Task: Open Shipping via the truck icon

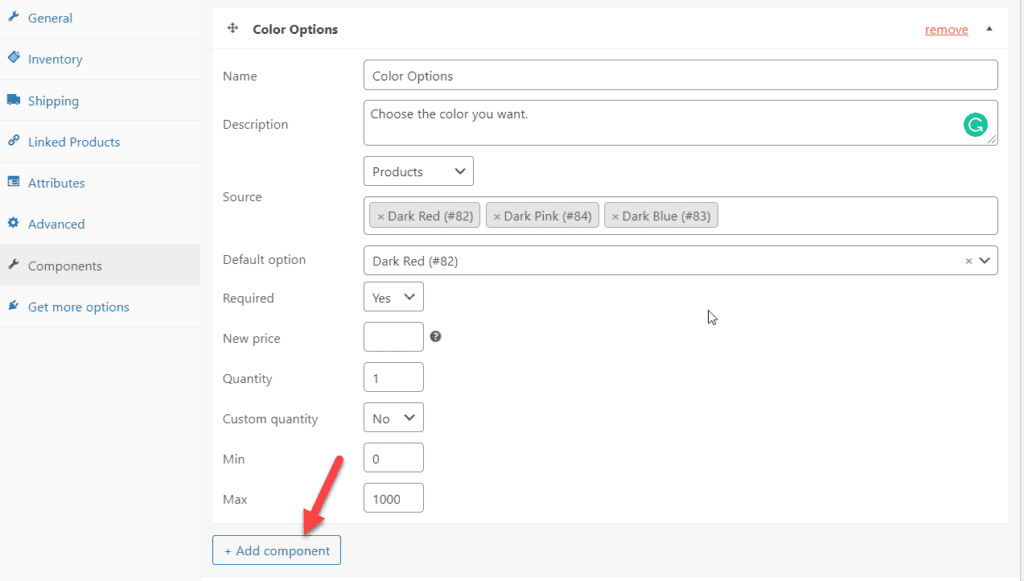Action: tap(13, 100)
